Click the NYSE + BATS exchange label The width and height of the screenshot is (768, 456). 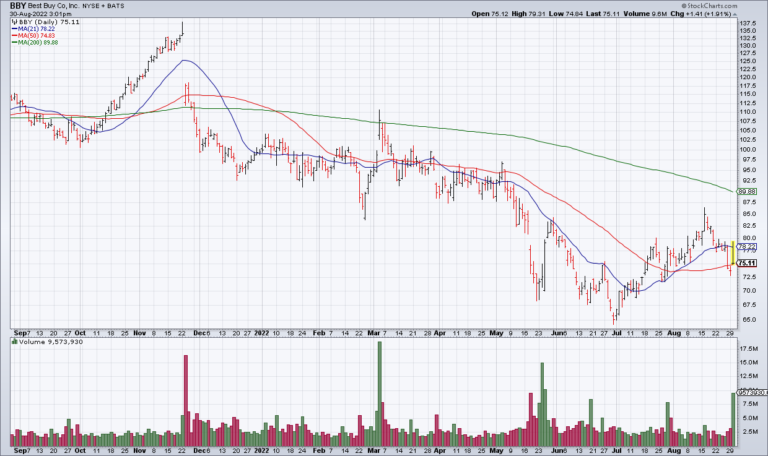pos(103,6)
